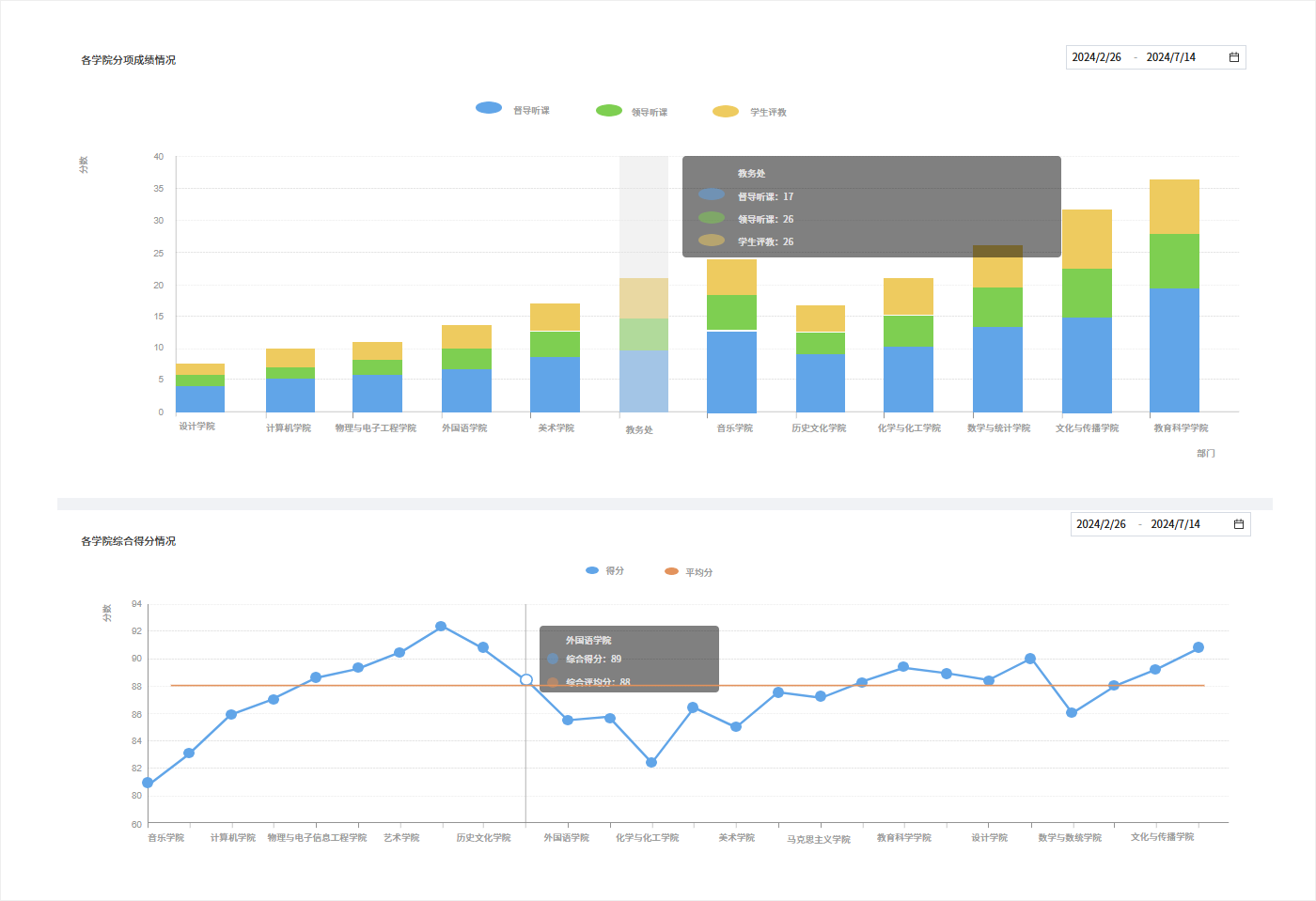Open calendar icon in top chart date picker

point(1233,57)
